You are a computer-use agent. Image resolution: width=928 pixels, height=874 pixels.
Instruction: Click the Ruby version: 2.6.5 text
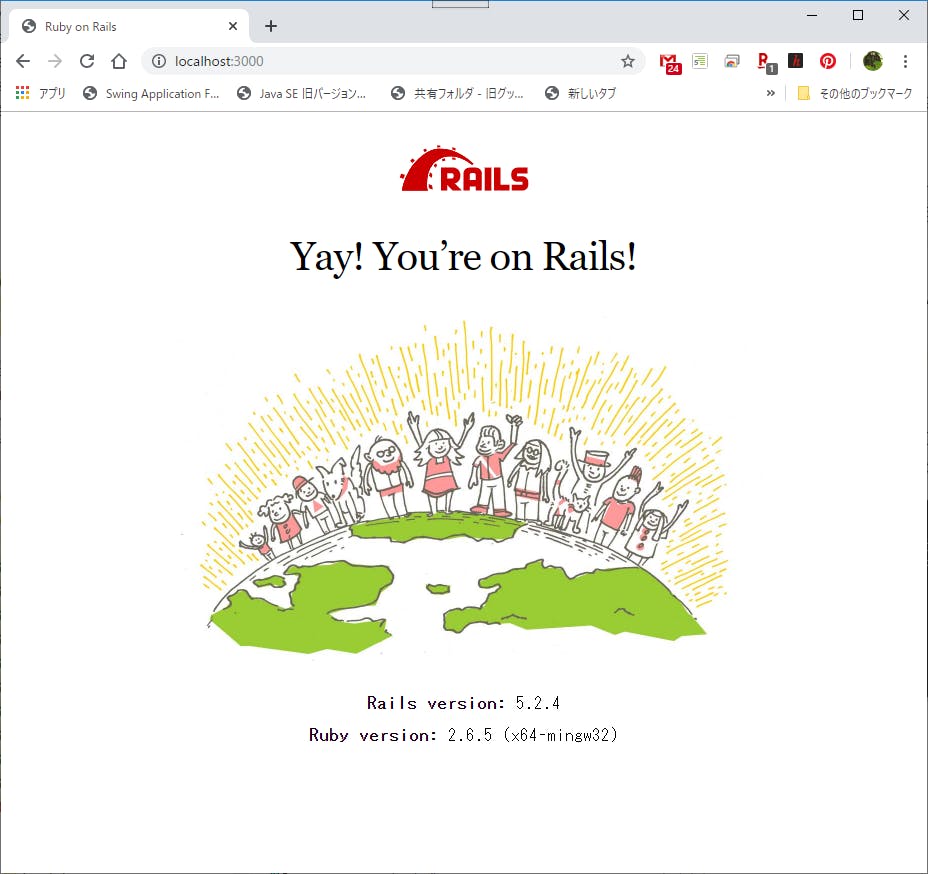tap(463, 735)
